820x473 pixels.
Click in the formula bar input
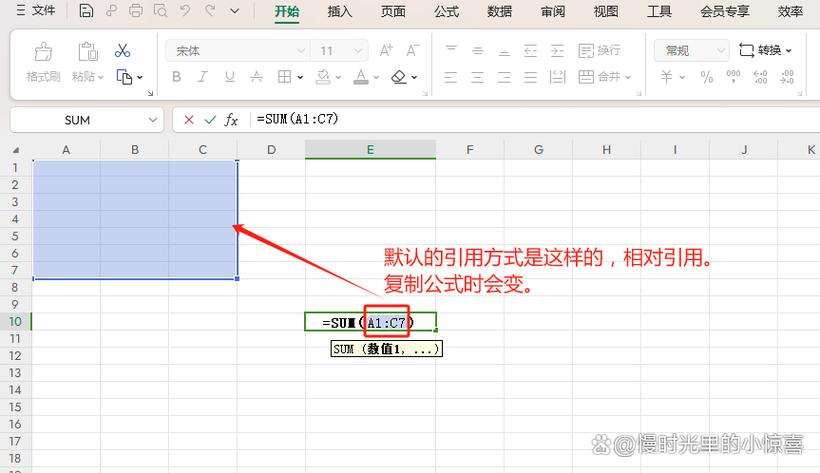click(533, 119)
